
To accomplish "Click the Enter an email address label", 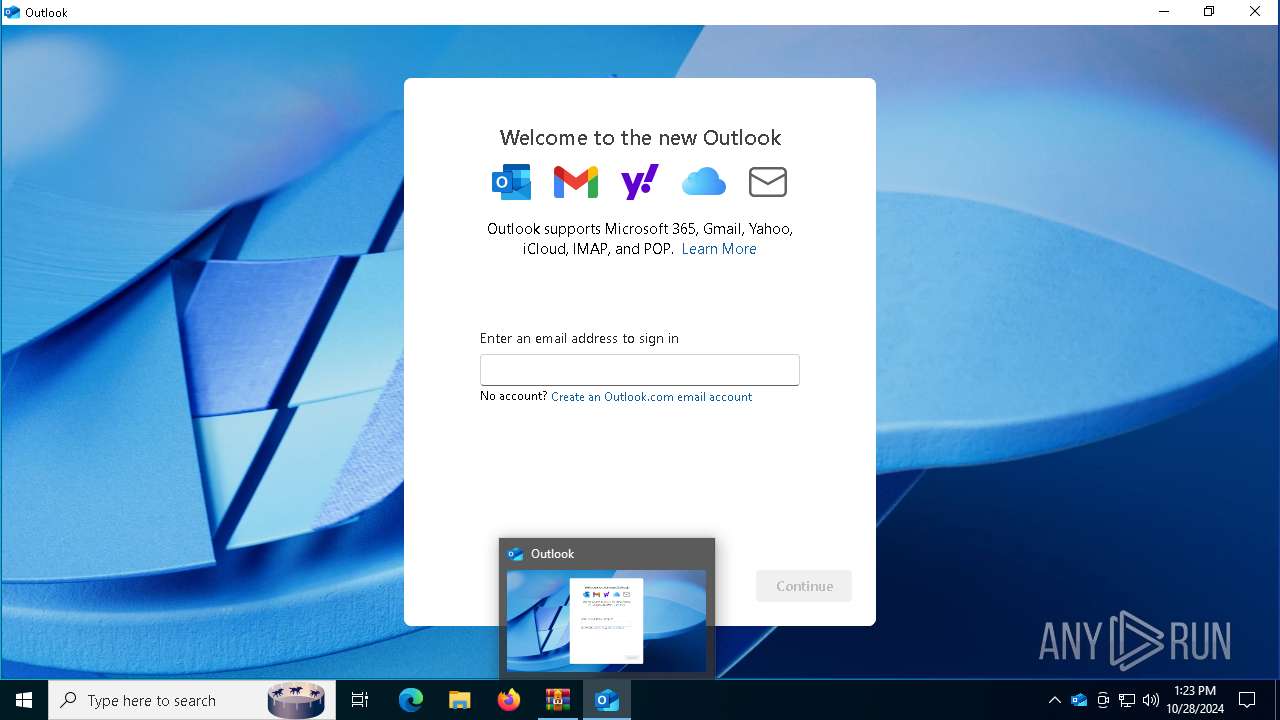I will point(579,339).
